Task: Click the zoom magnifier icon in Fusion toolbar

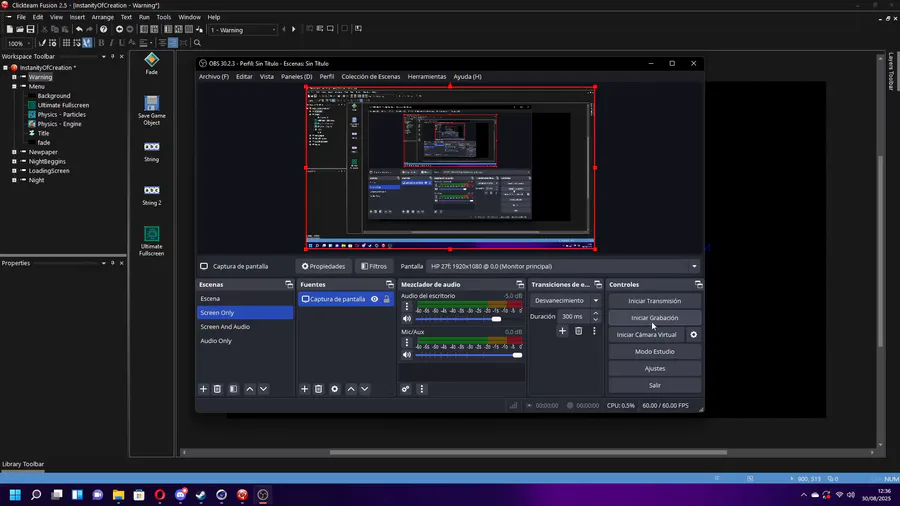Action: (x=197, y=43)
